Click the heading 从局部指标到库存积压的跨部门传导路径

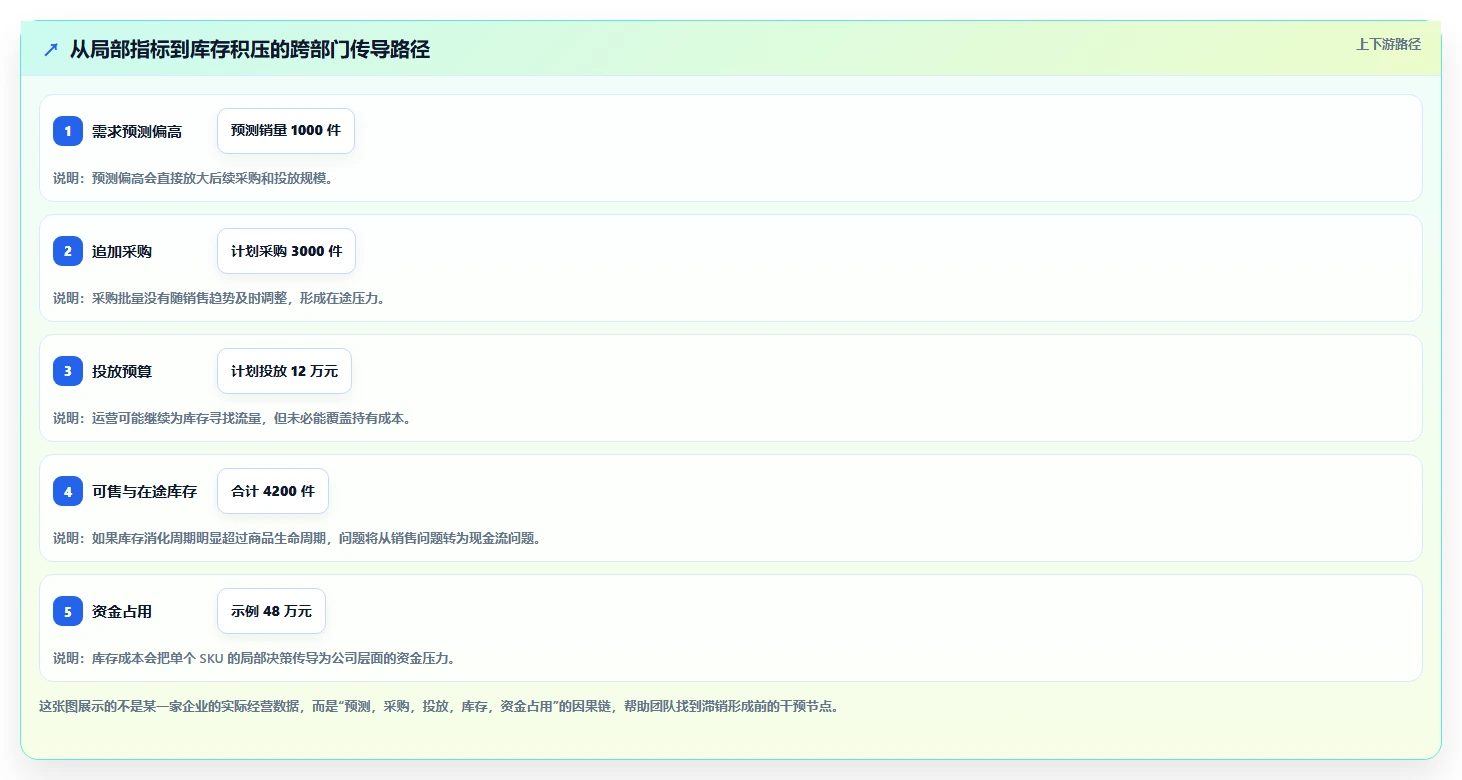[250, 49]
